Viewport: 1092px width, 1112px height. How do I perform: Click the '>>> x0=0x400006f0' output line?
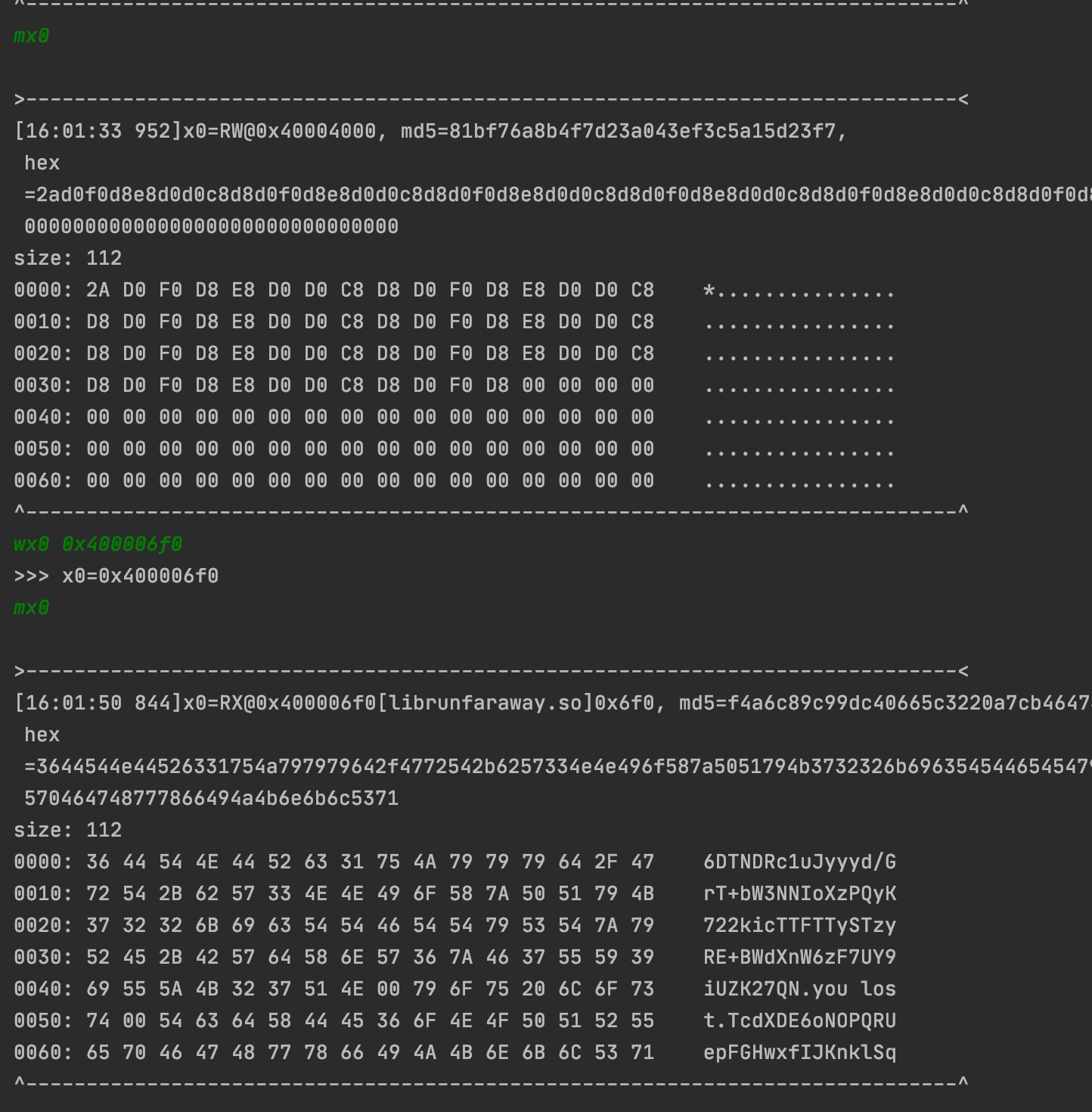116,576
